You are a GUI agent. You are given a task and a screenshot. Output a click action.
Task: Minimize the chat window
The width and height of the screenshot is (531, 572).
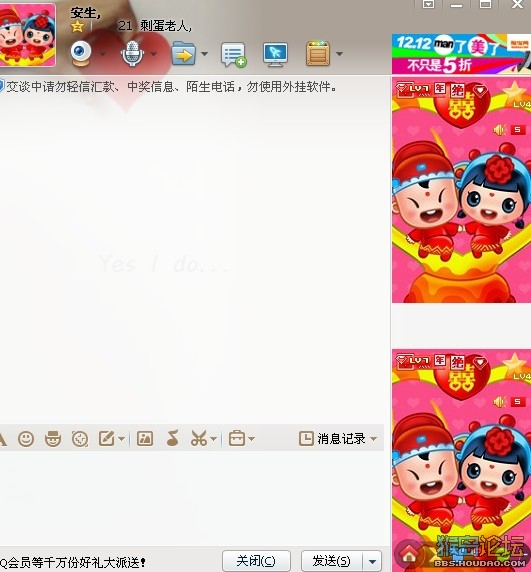coord(456,5)
